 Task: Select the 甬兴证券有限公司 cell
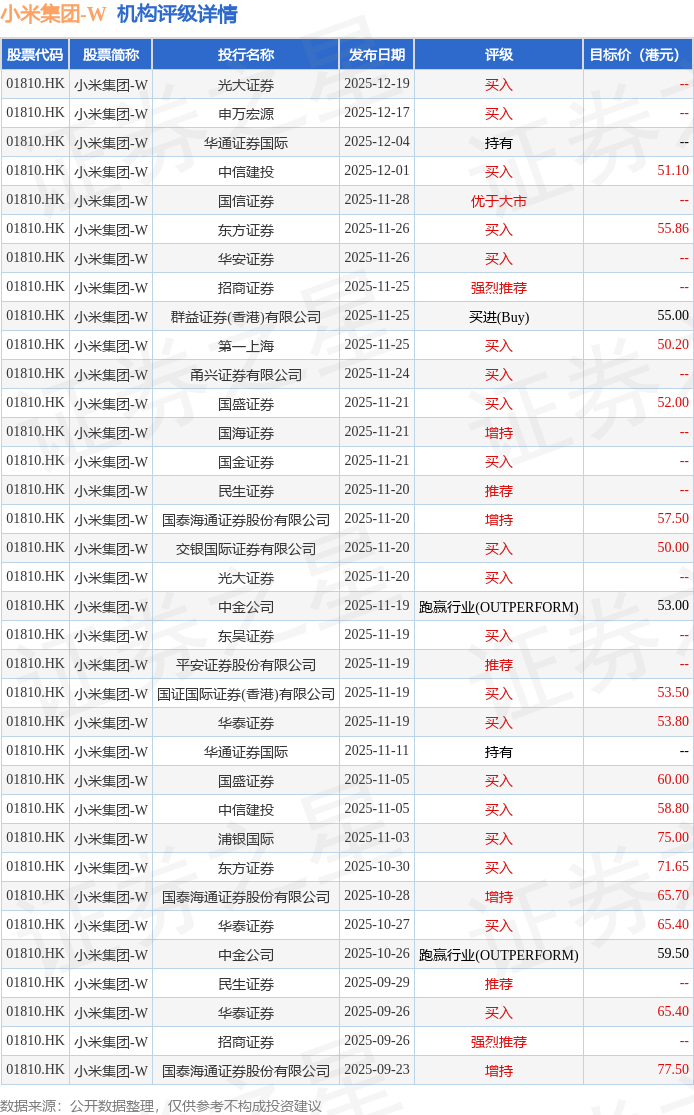point(246,375)
